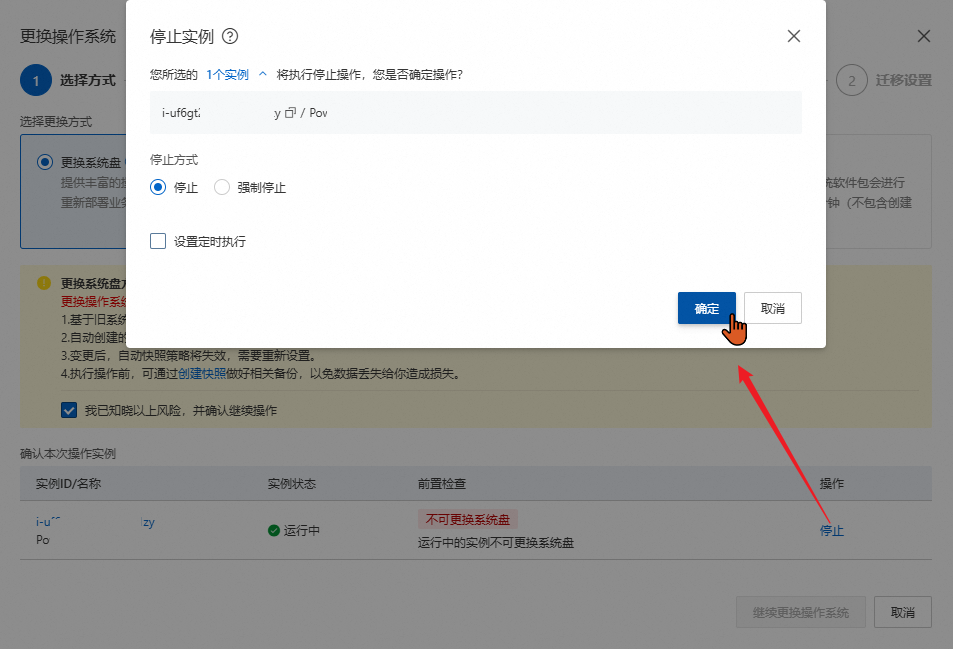This screenshot has width=953, height=649.
Task: Click the 停止 link in 操作 column
Action: [x=831, y=530]
